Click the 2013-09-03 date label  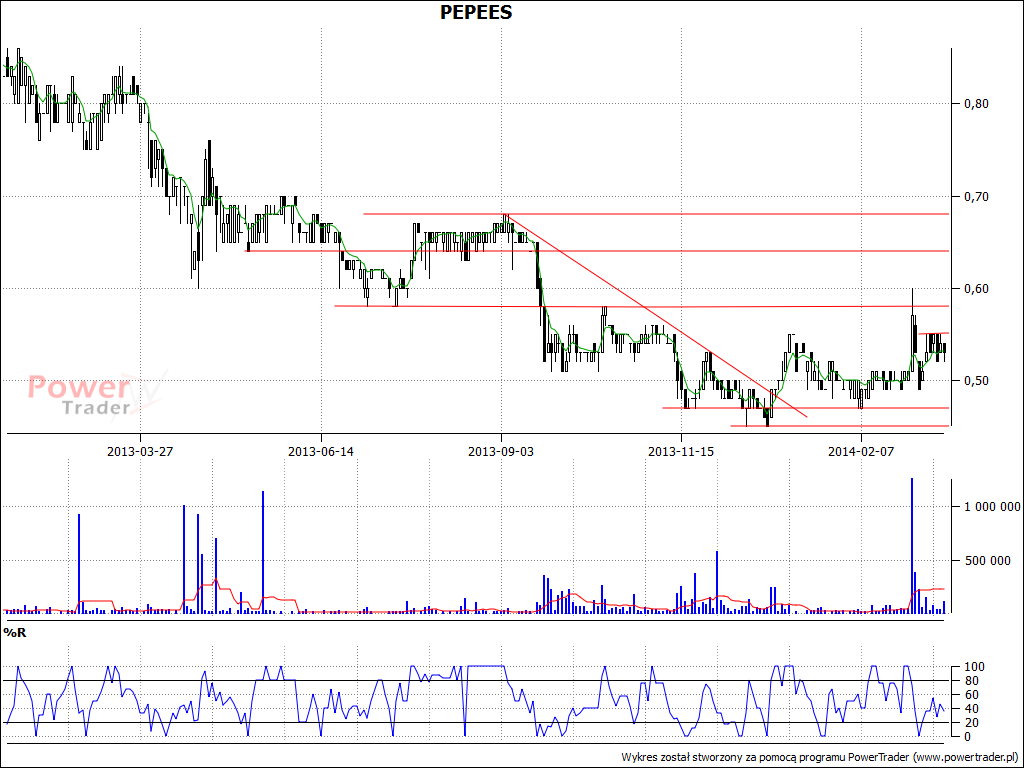[501, 451]
